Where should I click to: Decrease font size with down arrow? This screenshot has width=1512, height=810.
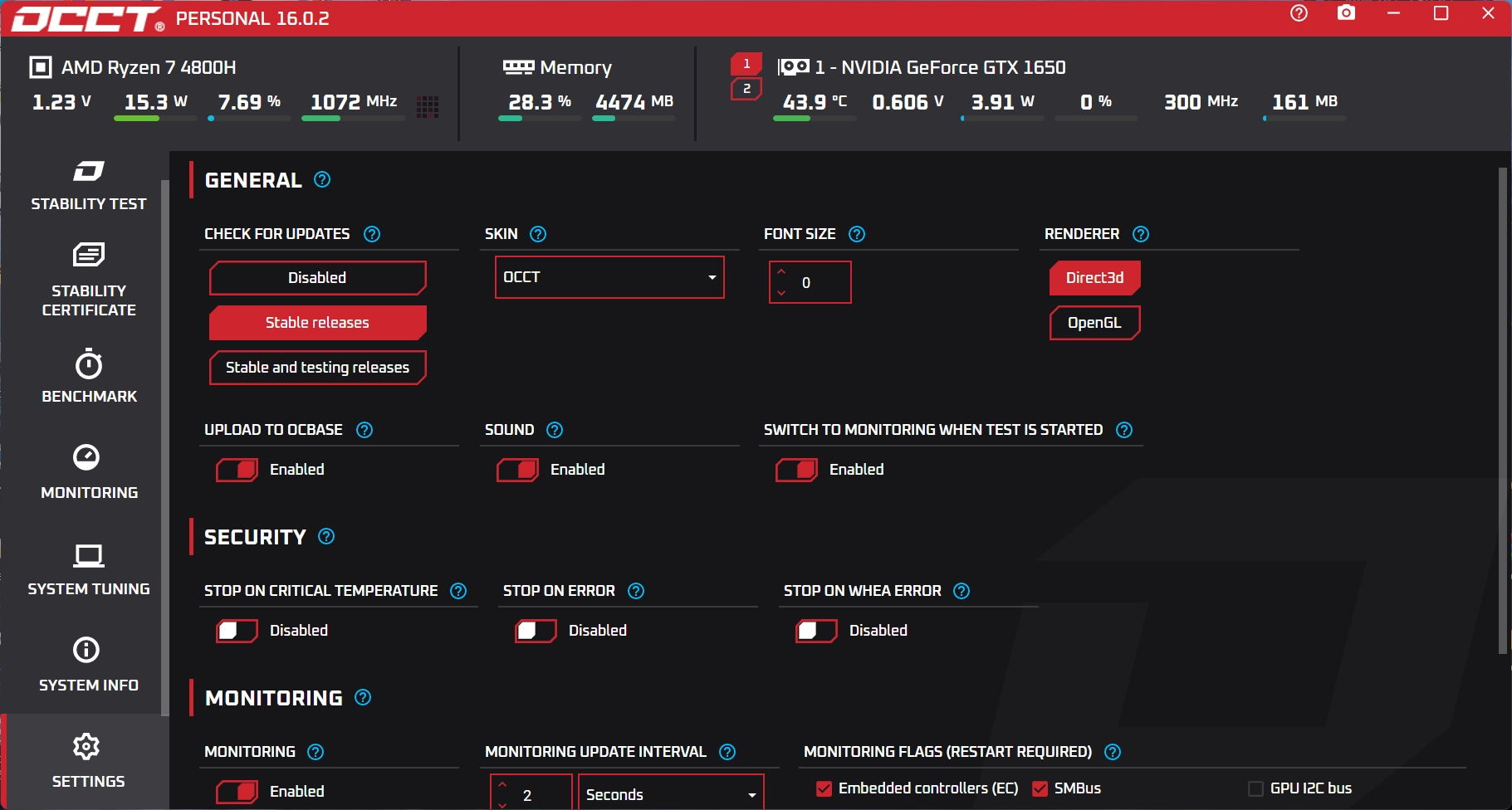781,292
